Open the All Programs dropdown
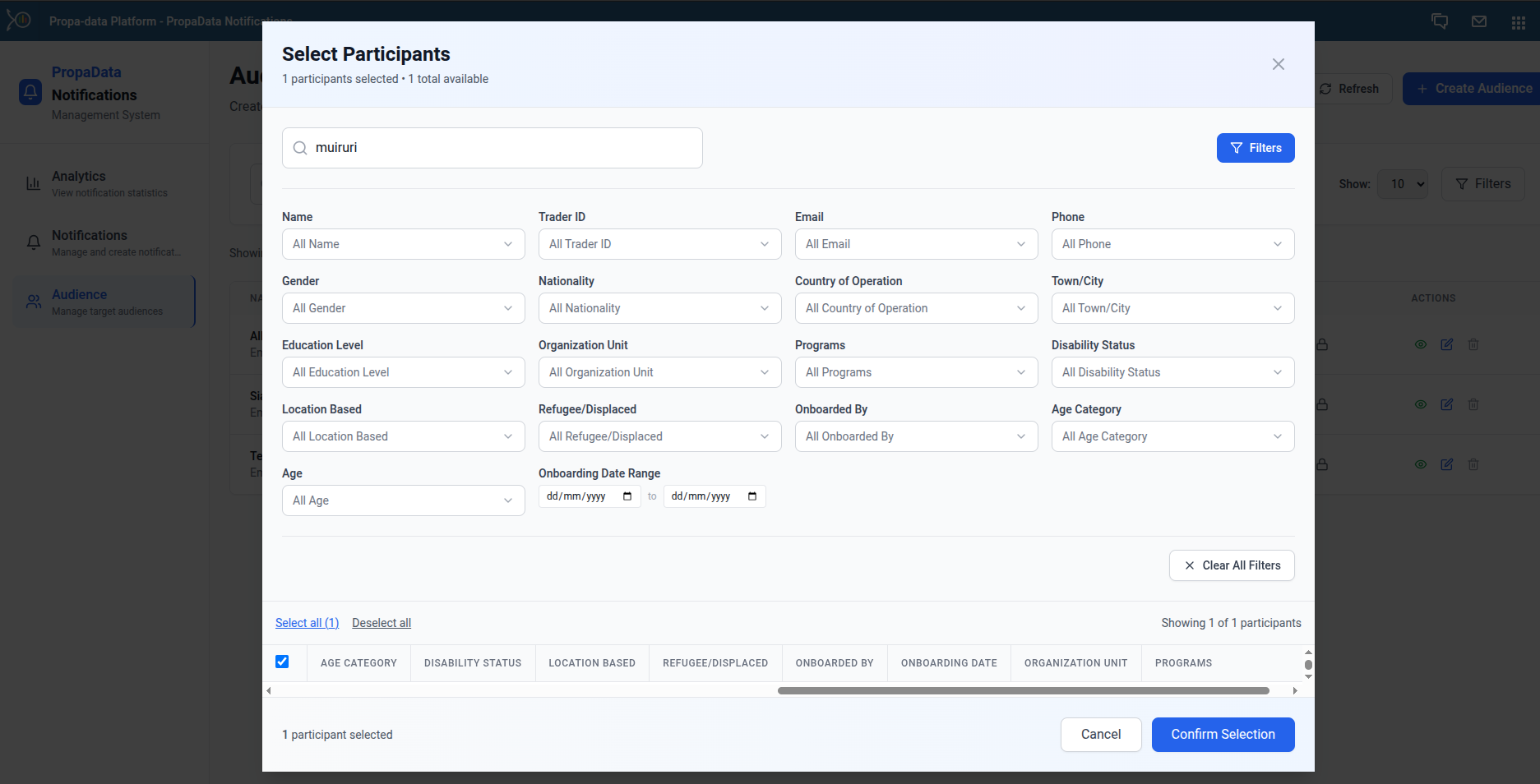Viewport: 1540px width, 784px height. tap(916, 372)
